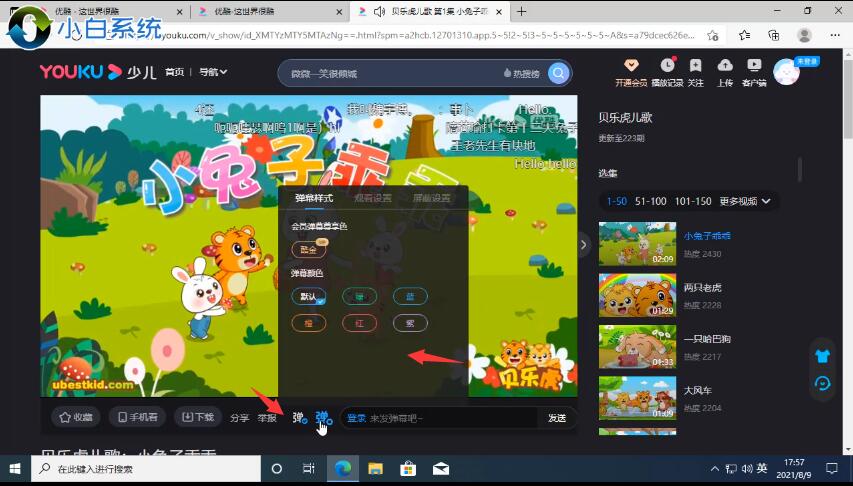Open a new browser tab
Image resolution: width=853 pixels, height=486 pixels.
click(521, 11)
